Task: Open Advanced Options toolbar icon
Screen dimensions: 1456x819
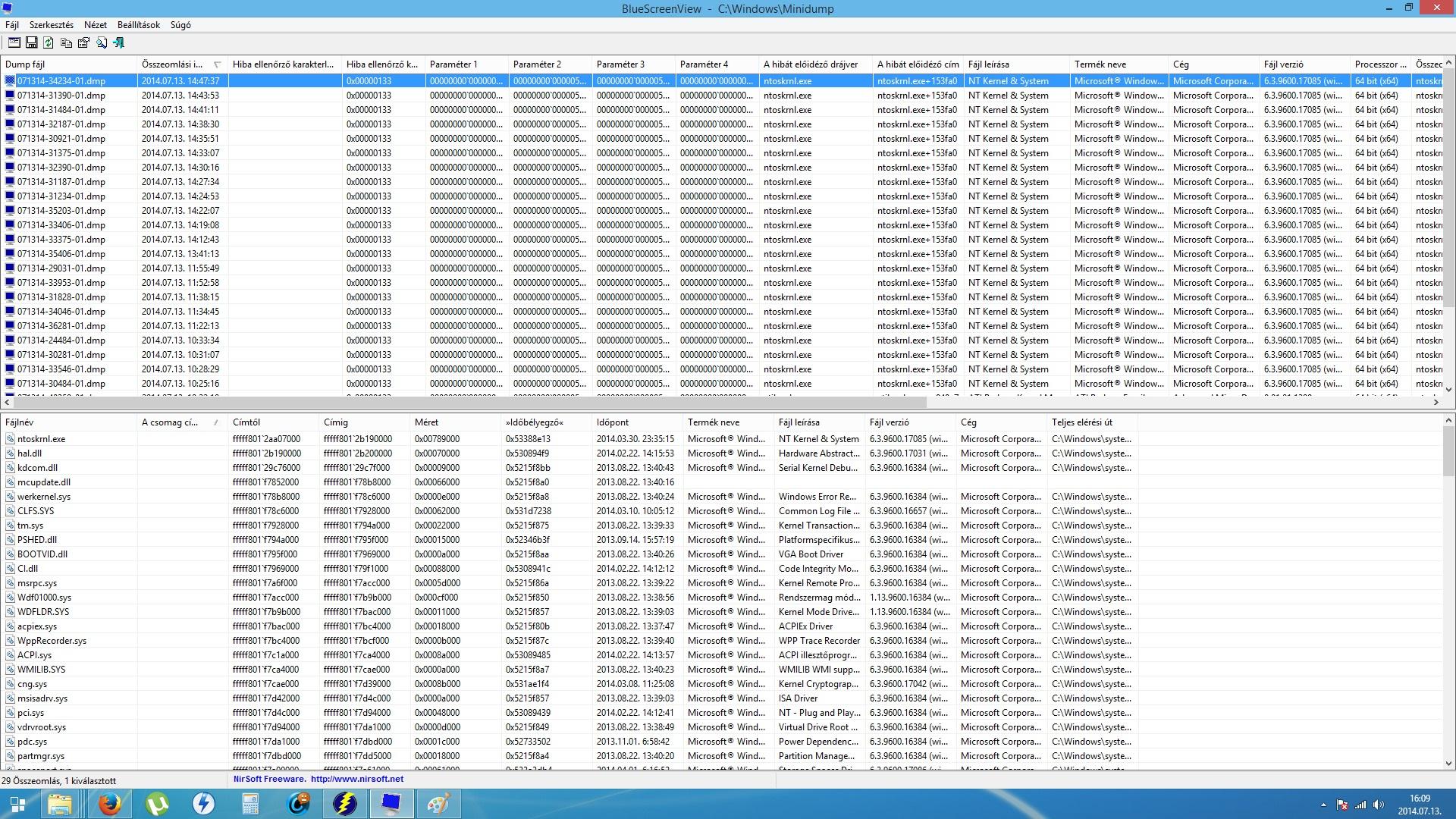Action: (14, 43)
